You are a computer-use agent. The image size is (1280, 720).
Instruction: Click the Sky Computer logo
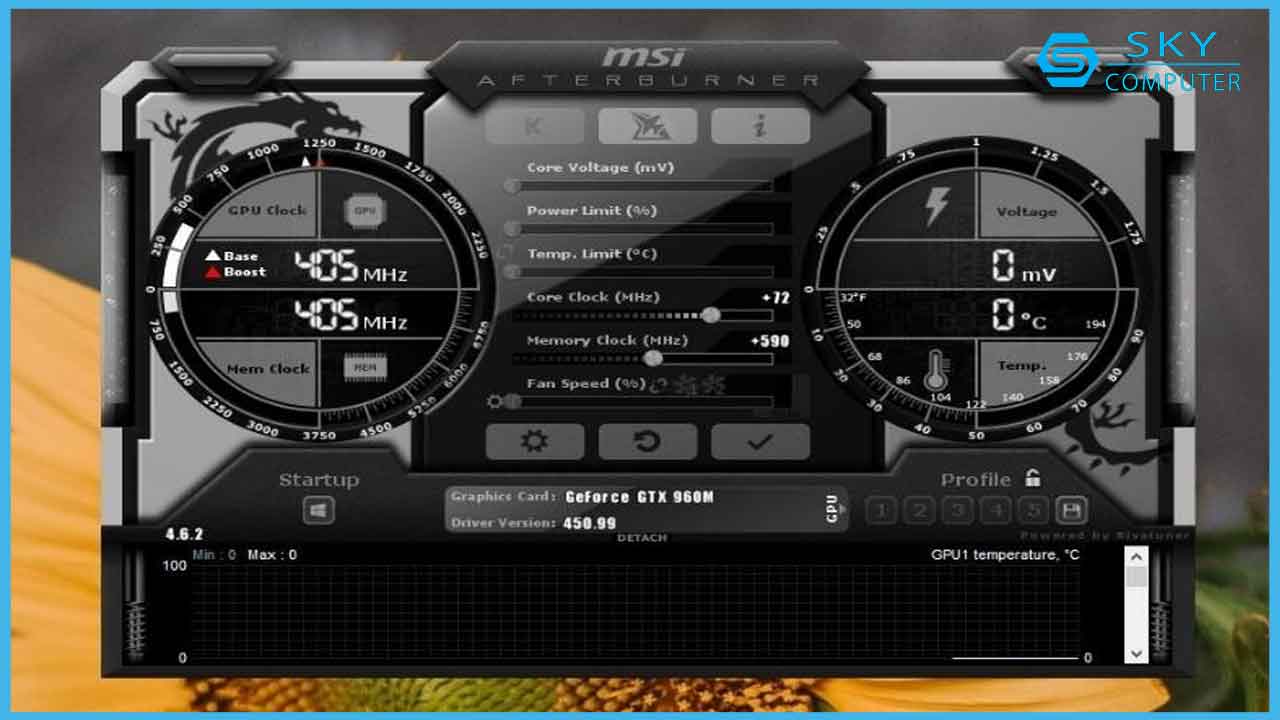pos(1138,61)
